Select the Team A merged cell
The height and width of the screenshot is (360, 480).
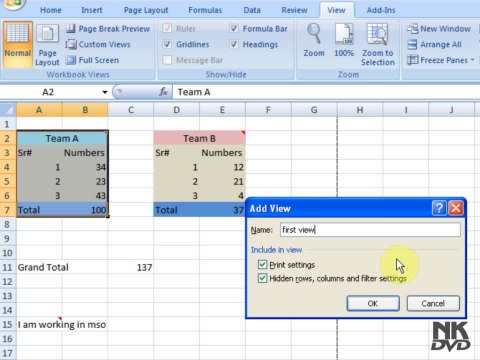62,138
